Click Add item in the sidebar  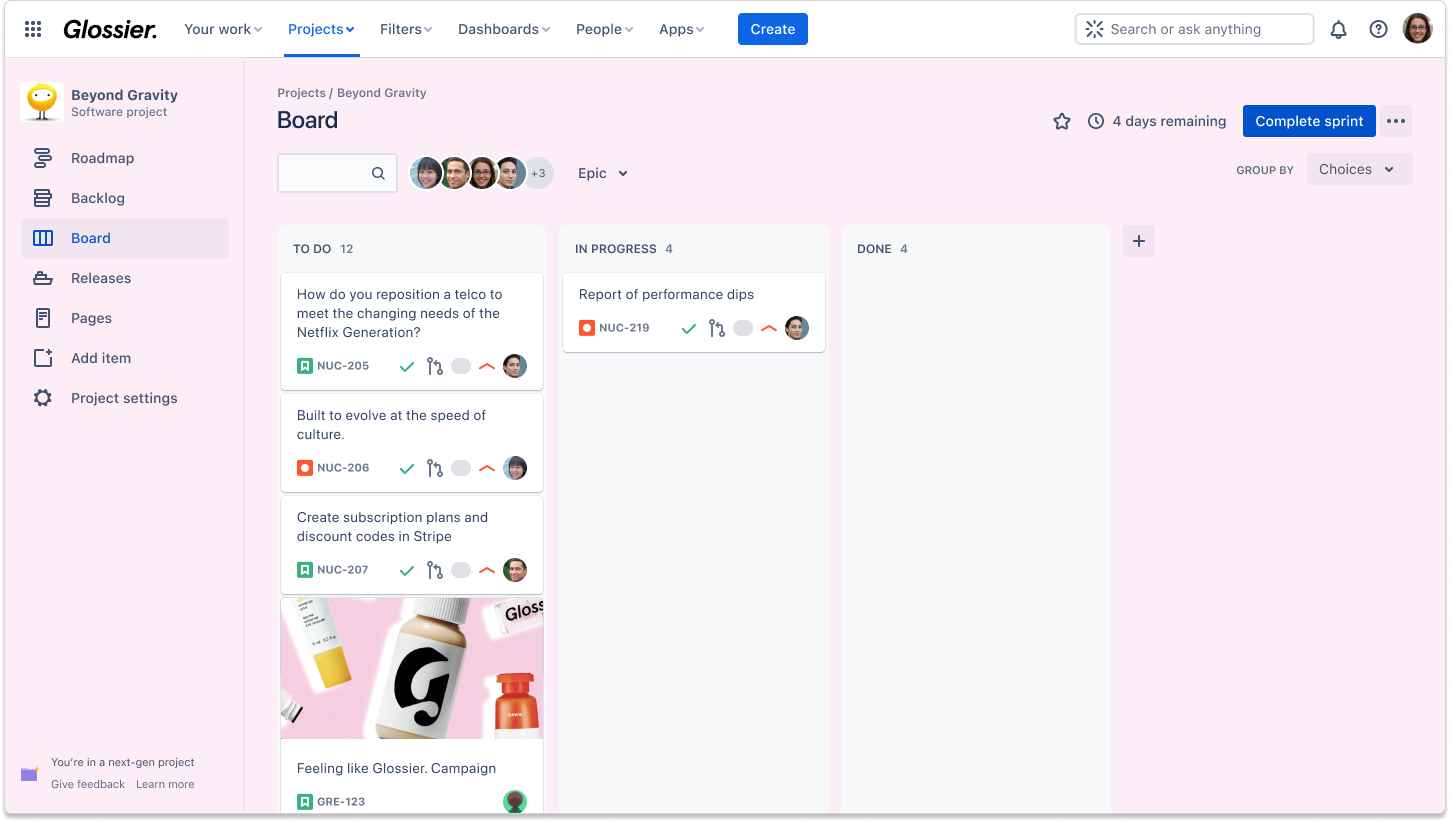(125, 358)
